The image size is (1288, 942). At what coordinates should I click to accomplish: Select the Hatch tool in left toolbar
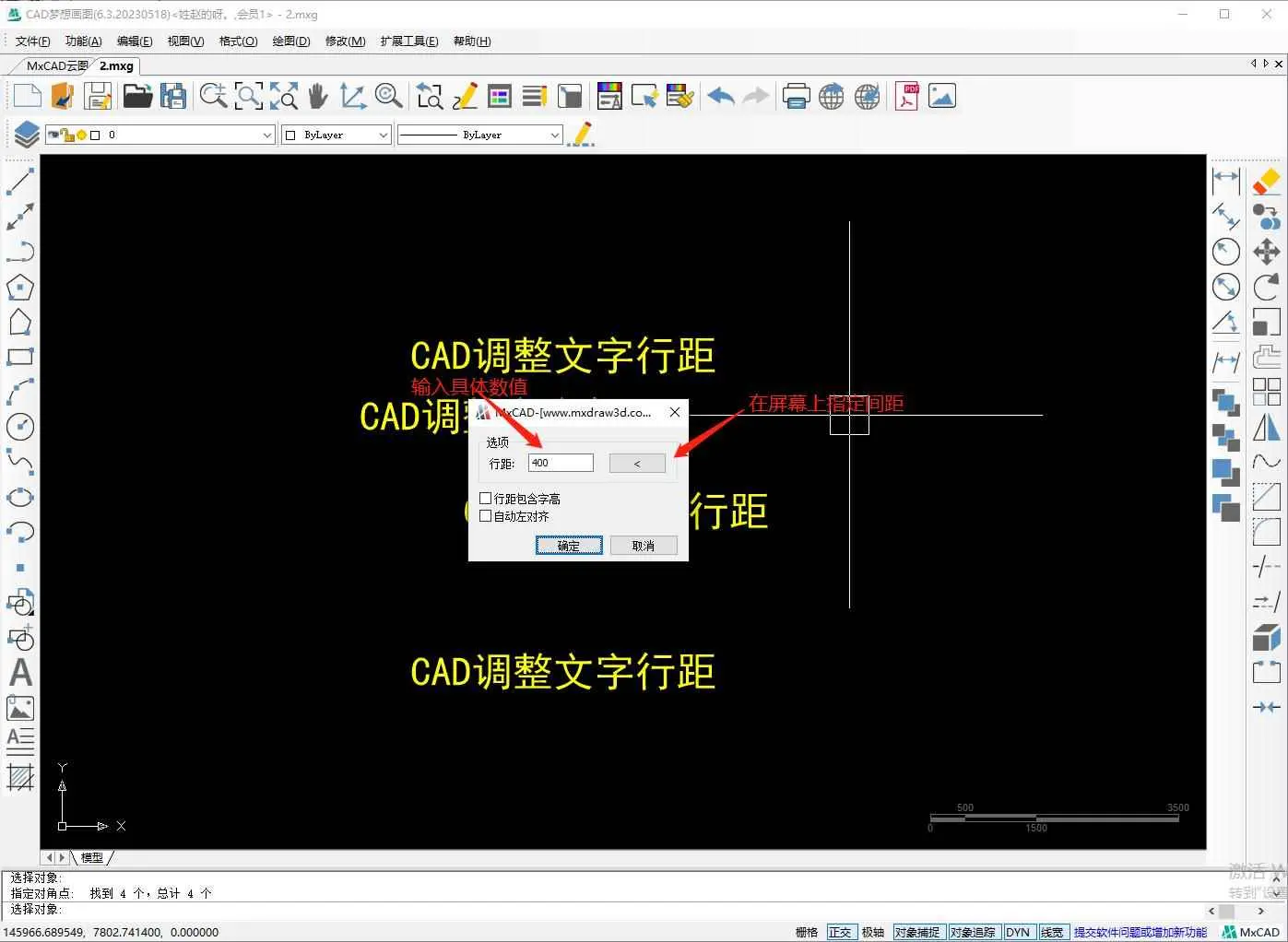click(x=20, y=778)
